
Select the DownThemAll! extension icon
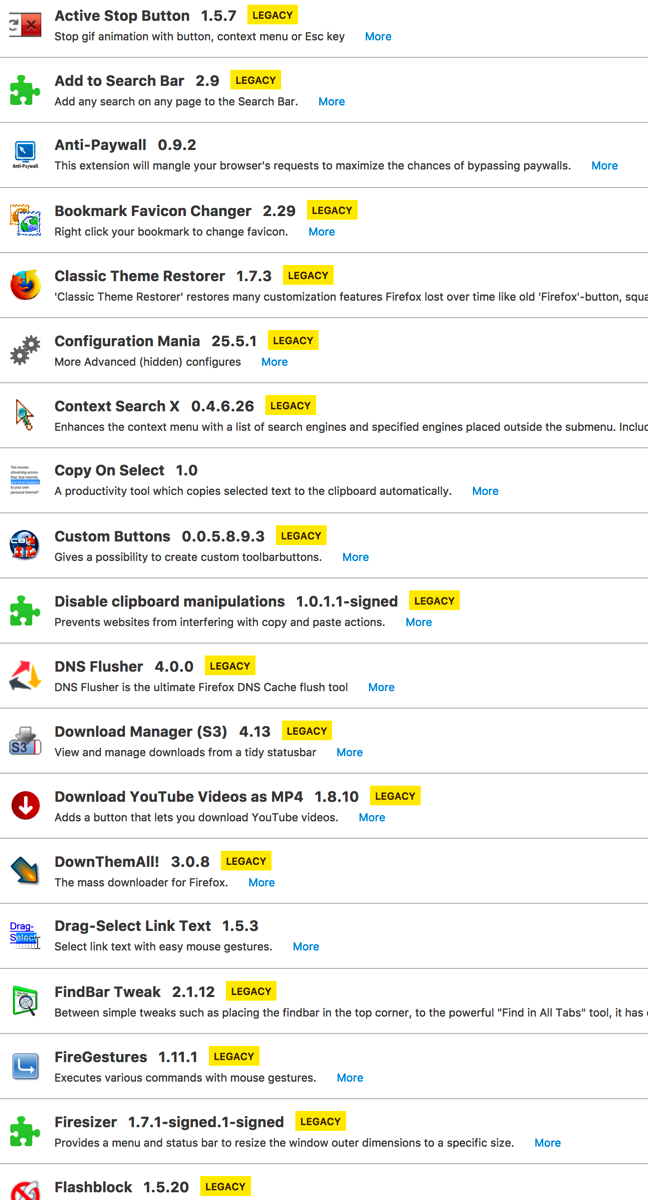24,871
